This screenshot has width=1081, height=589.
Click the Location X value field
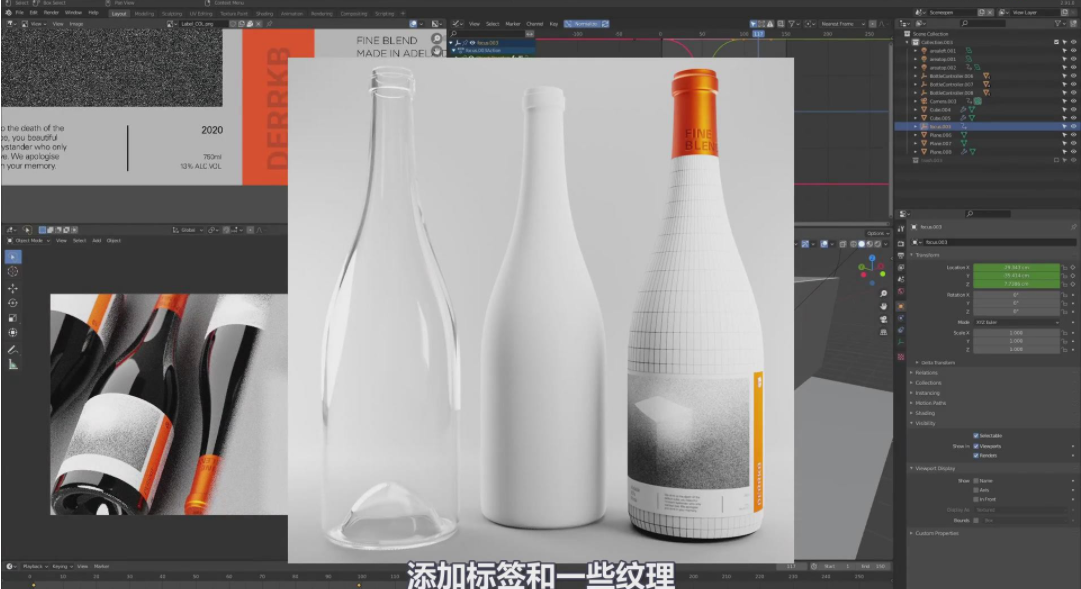tap(1016, 267)
